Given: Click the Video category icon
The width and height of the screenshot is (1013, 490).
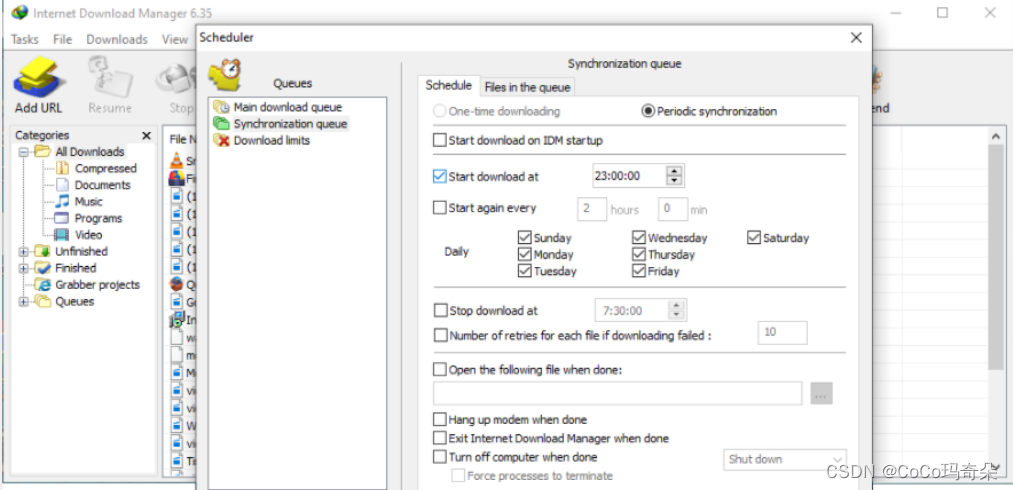Looking at the screenshot, I should tap(62, 235).
